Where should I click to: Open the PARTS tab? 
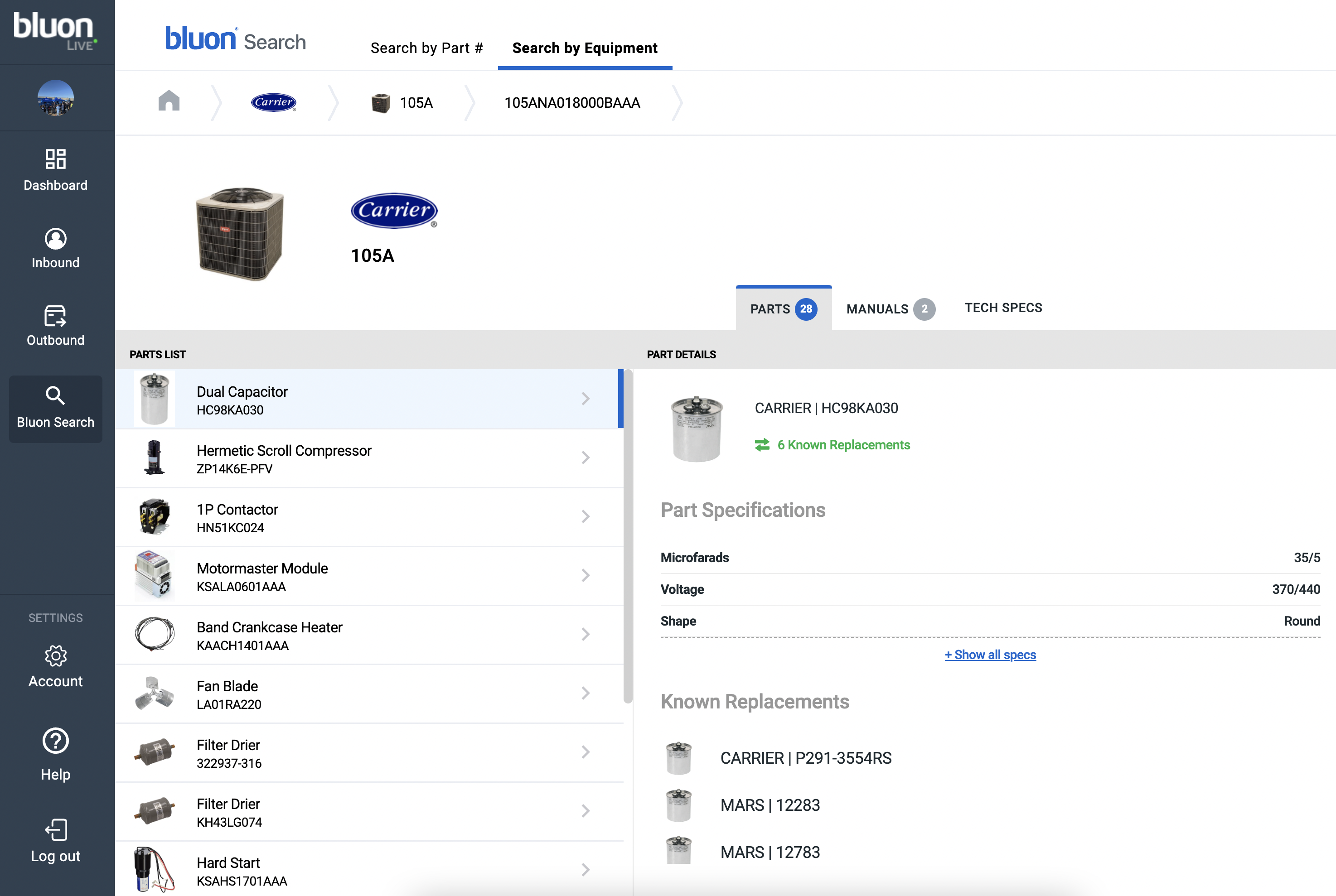784,308
